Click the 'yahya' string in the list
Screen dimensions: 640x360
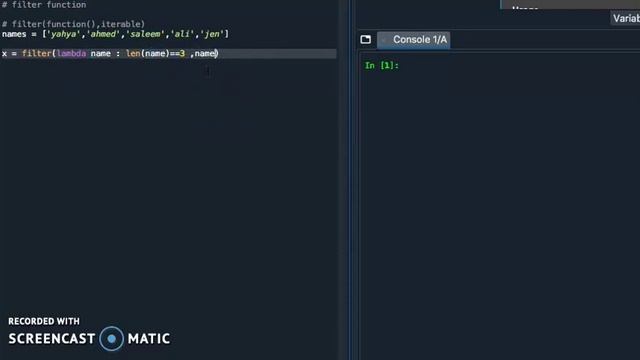pyautogui.click(x=63, y=34)
